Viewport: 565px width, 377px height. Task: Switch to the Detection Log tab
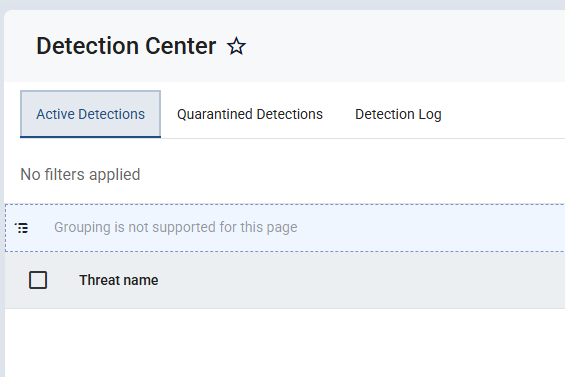tap(398, 114)
